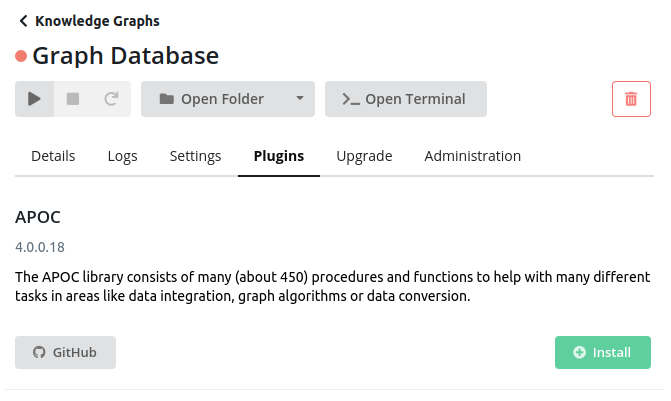
Task: Click the plus icon on Install
Action: point(579,352)
